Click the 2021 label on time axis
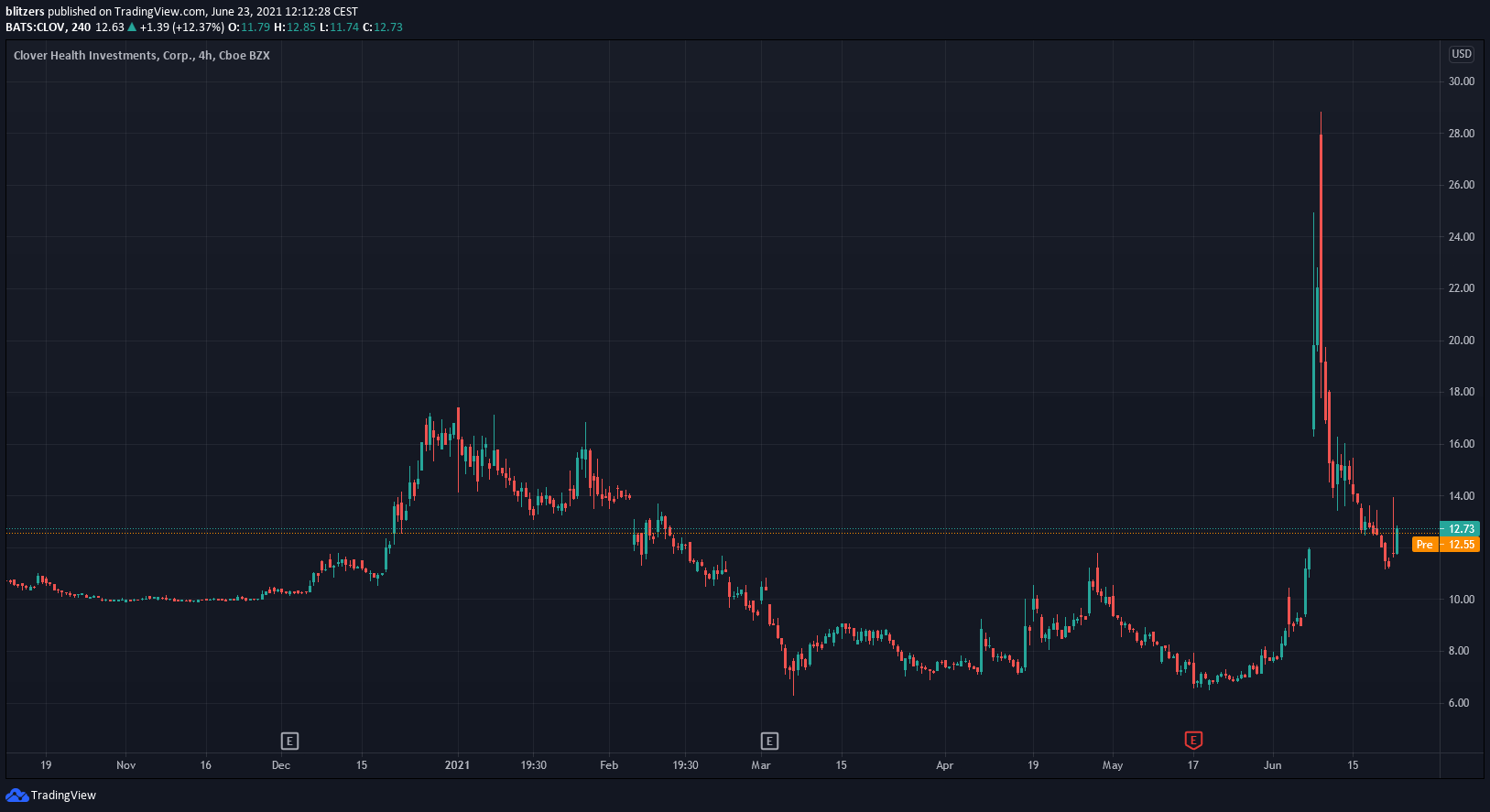The height and width of the screenshot is (812, 1490). (x=457, y=765)
